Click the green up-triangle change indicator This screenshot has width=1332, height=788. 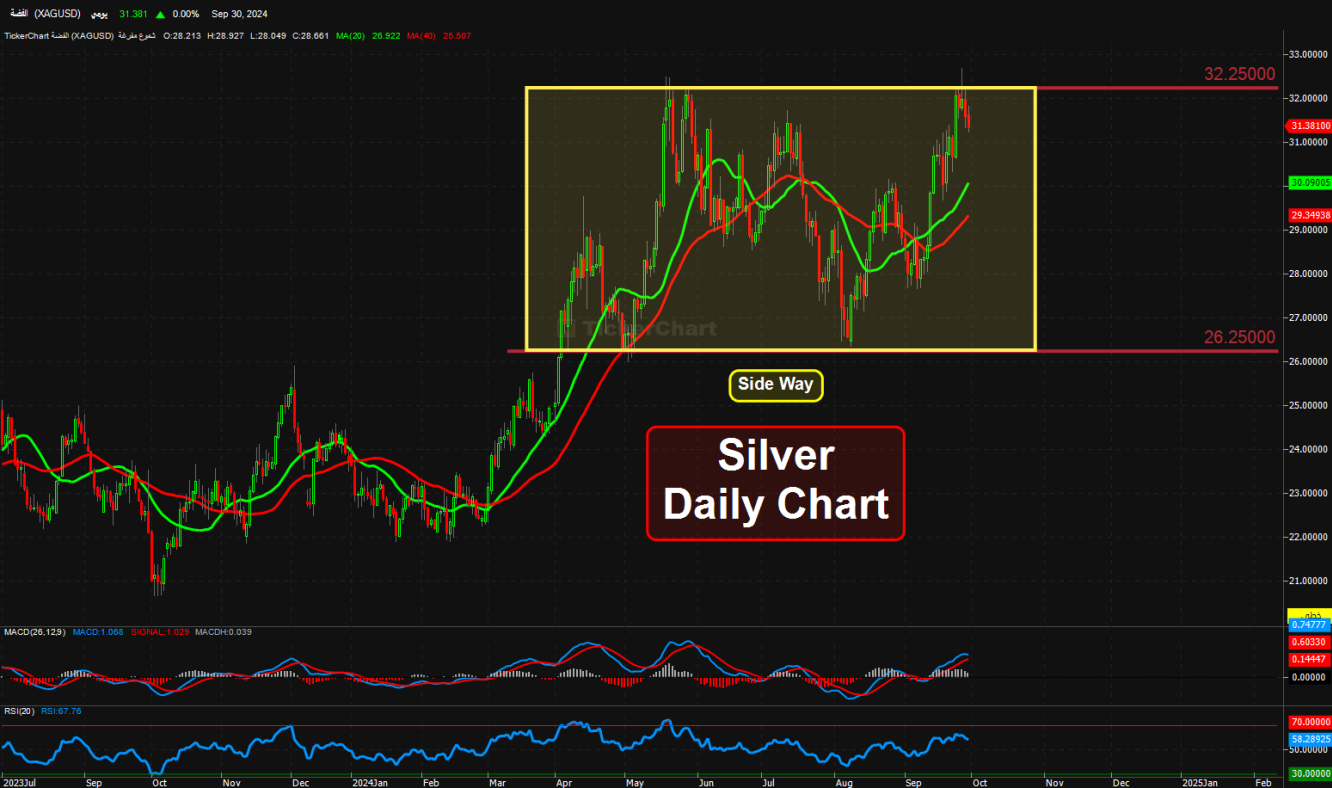(160, 14)
